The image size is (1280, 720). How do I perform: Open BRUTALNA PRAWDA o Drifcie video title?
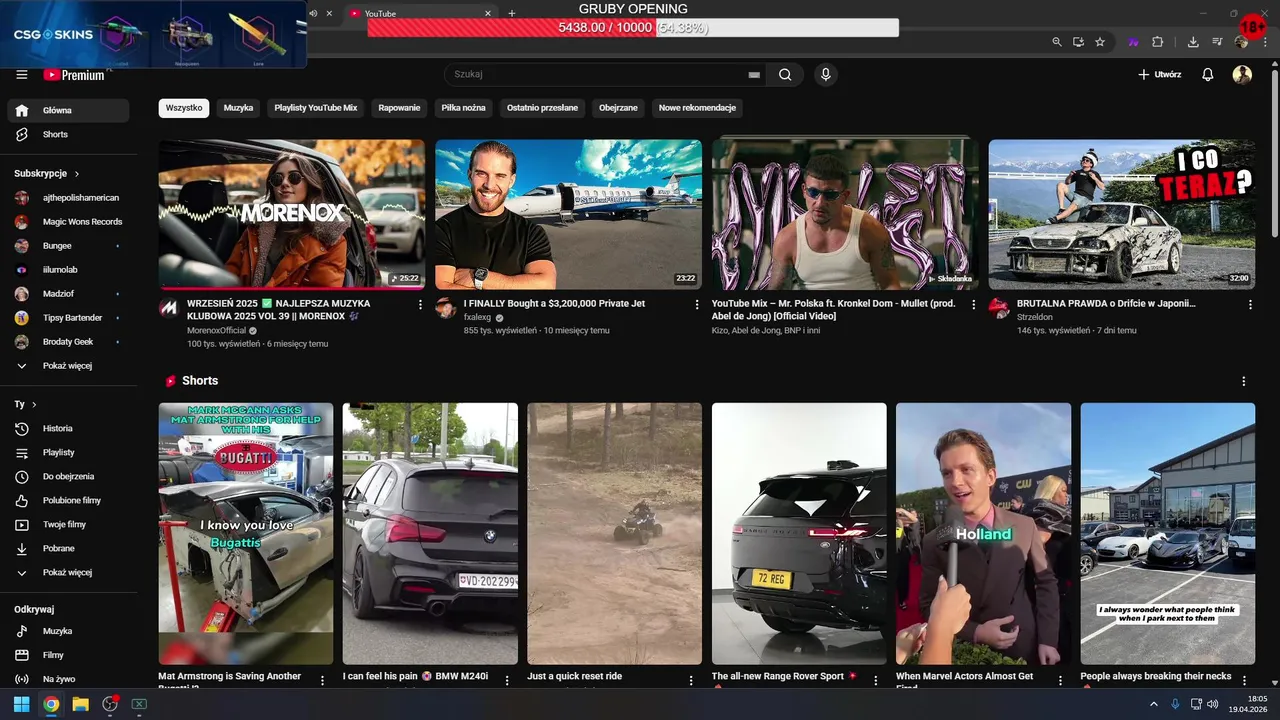pyautogui.click(x=1106, y=303)
